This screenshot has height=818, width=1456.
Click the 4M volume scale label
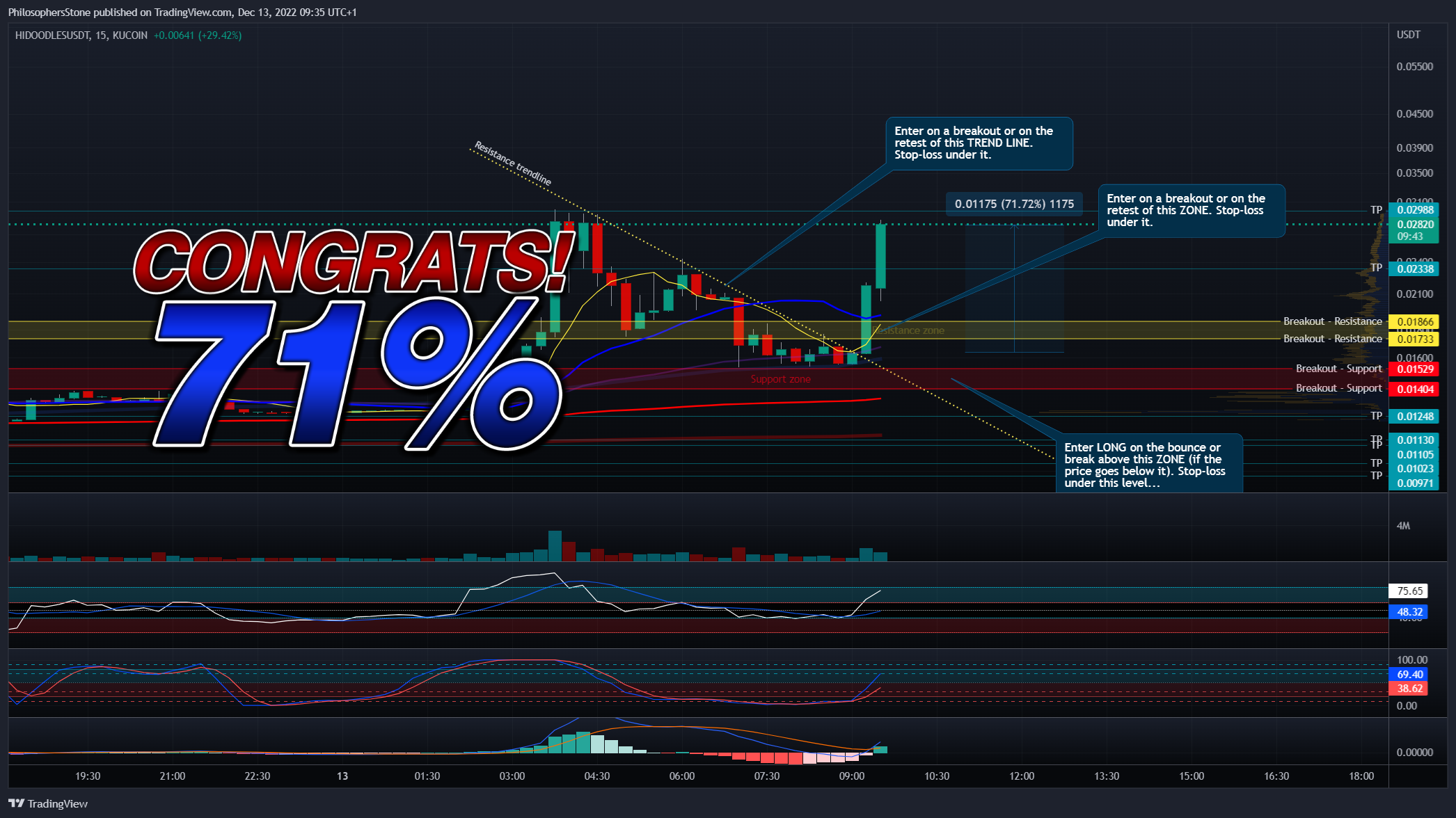point(1403,526)
